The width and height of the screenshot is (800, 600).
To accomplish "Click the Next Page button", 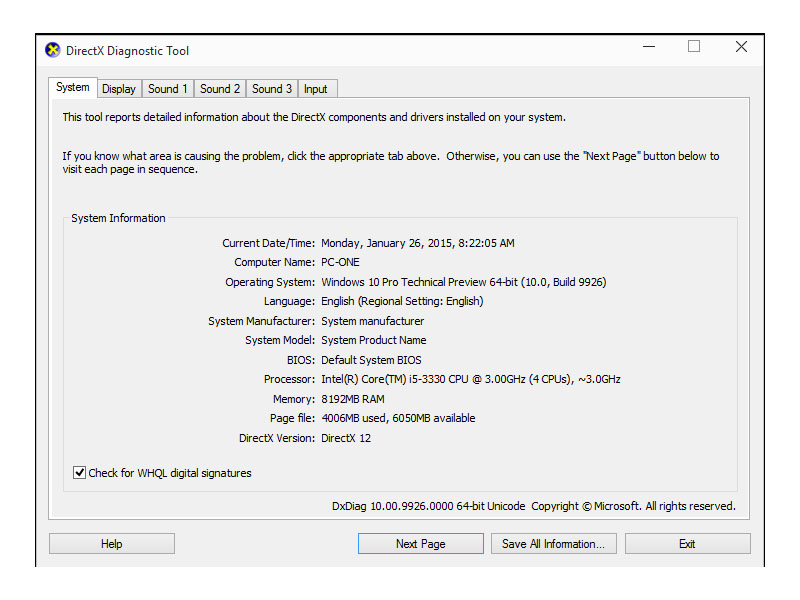I will tap(420, 543).
